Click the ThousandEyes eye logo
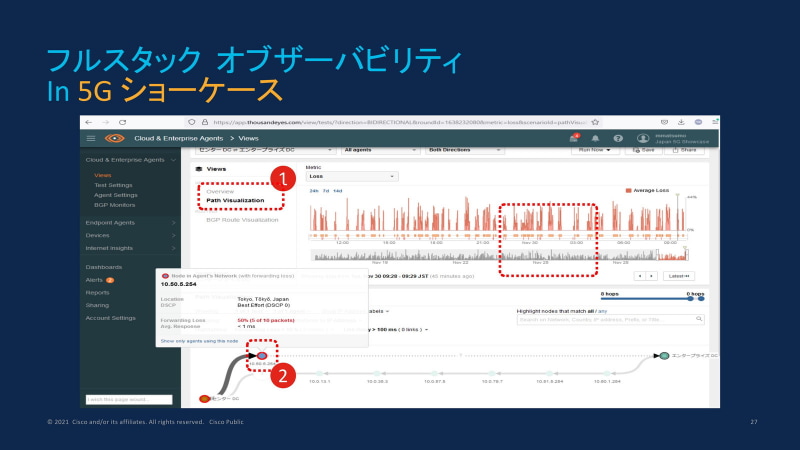 click(115, 138)
